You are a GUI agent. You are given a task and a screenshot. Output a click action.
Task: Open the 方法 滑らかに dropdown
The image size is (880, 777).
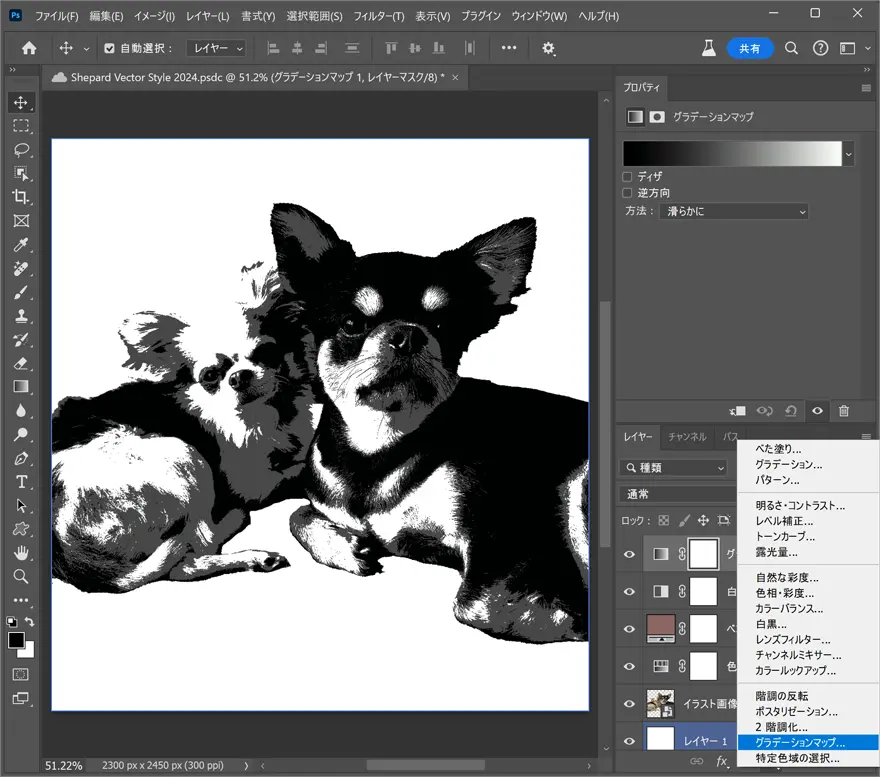point(734,212)
